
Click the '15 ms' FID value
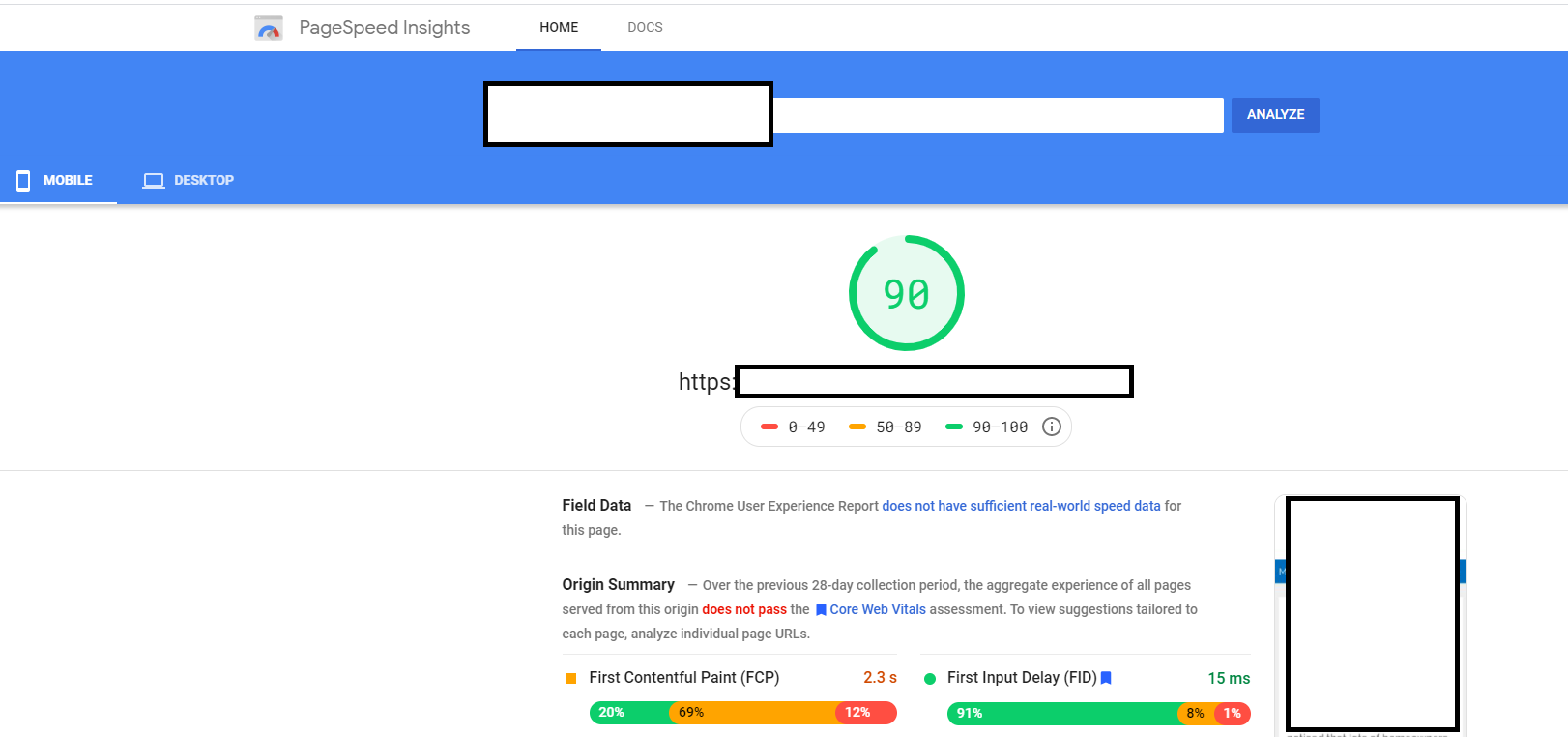1229,679
